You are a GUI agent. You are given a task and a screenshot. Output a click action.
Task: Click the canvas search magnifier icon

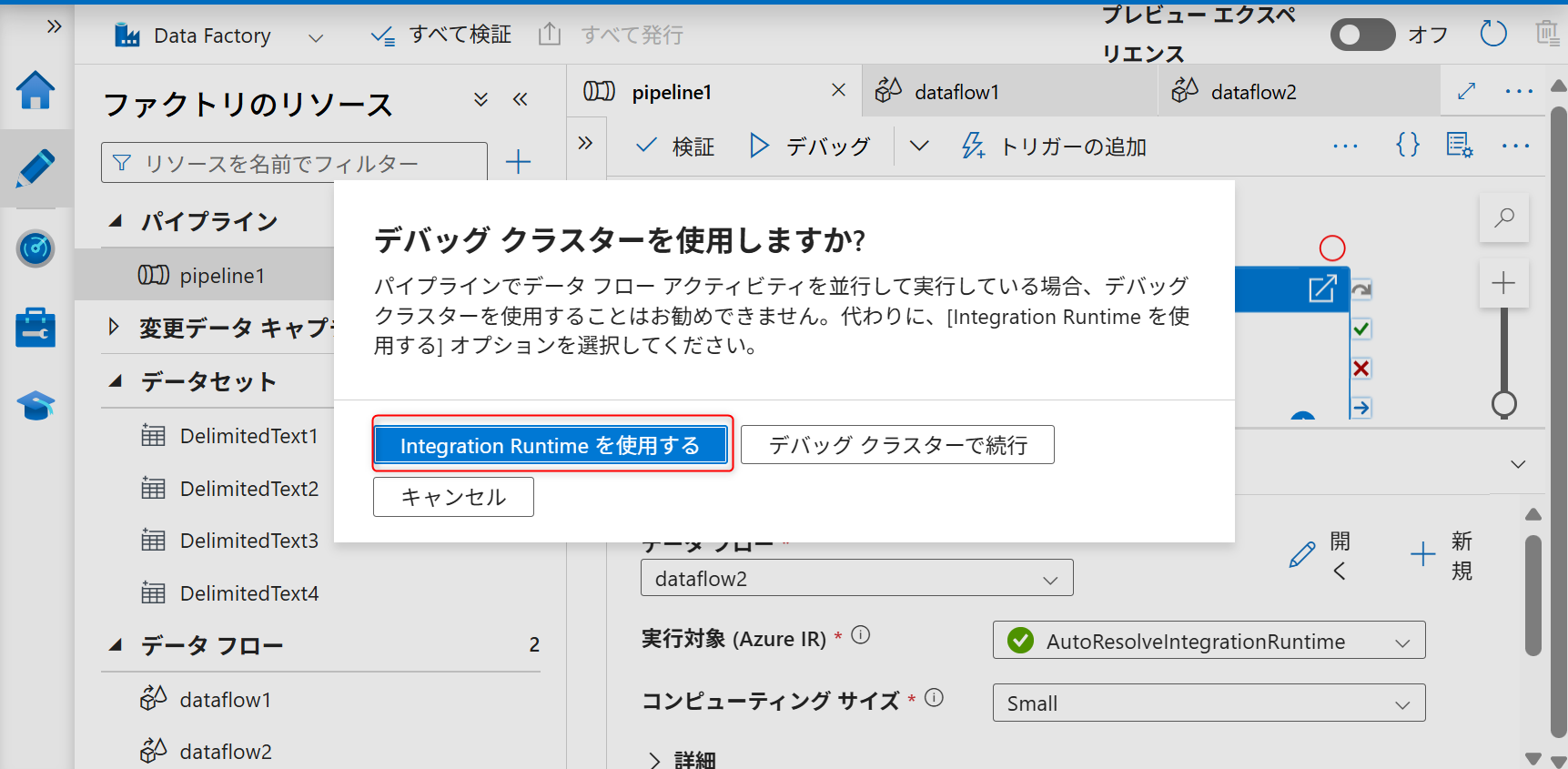(x=1504, y=218)
